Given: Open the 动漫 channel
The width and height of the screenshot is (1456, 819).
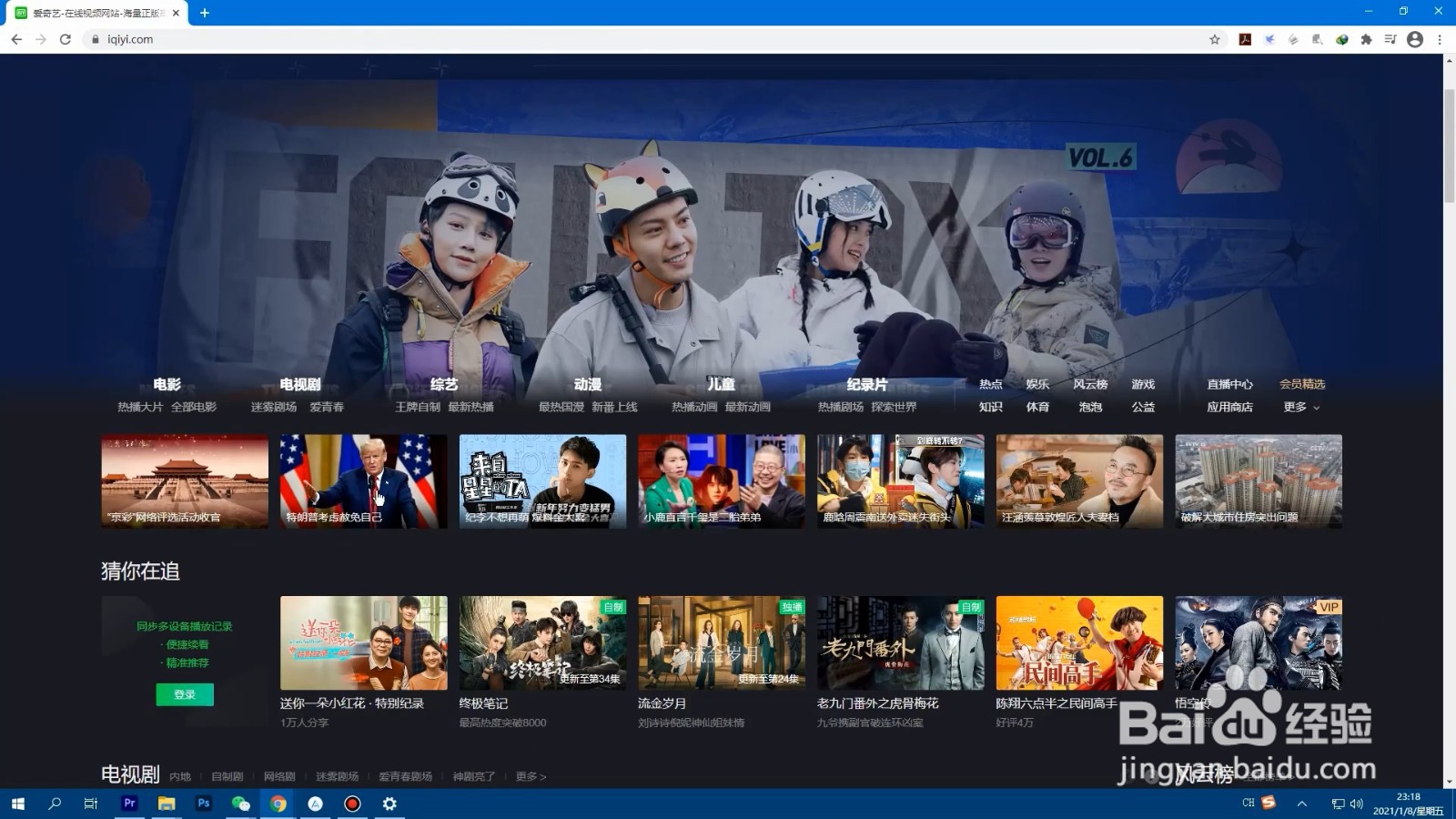Looking at the screenshot, I should point(587,384).
